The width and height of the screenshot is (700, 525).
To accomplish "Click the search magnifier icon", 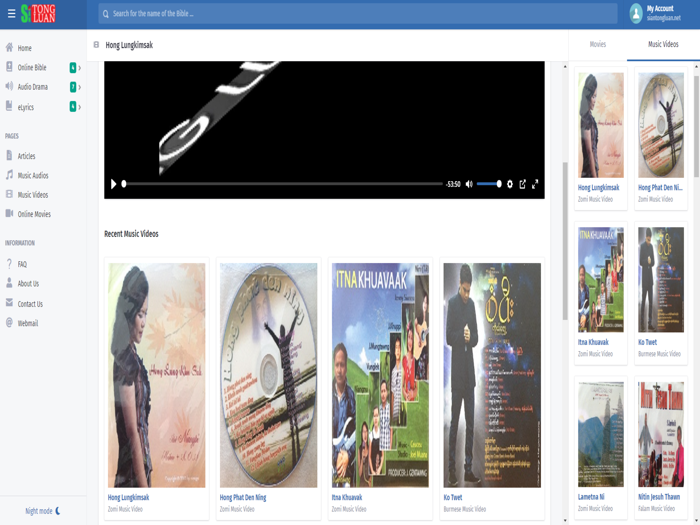I will (x=106, y=14).
